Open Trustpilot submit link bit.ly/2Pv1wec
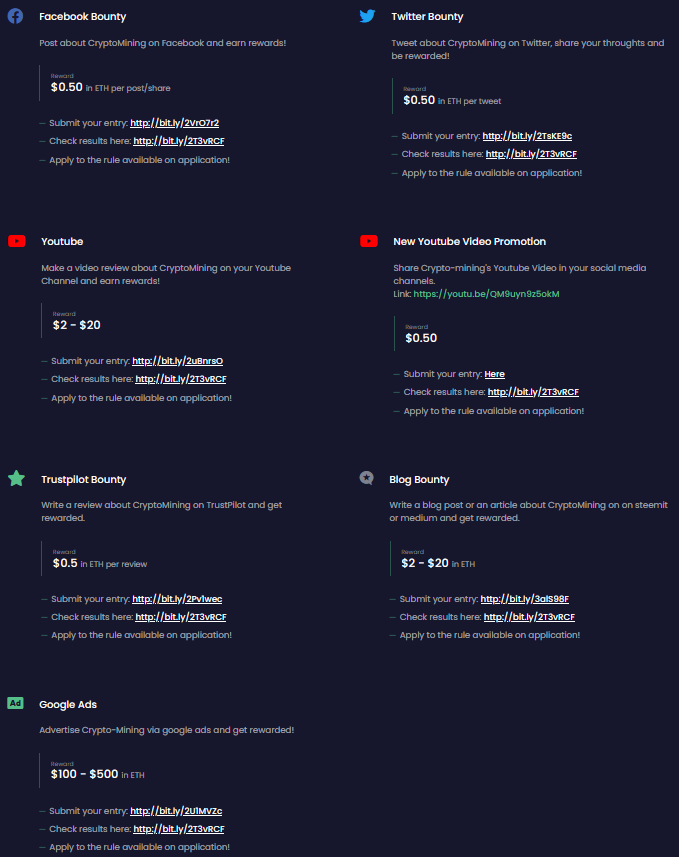 [177, 599]
